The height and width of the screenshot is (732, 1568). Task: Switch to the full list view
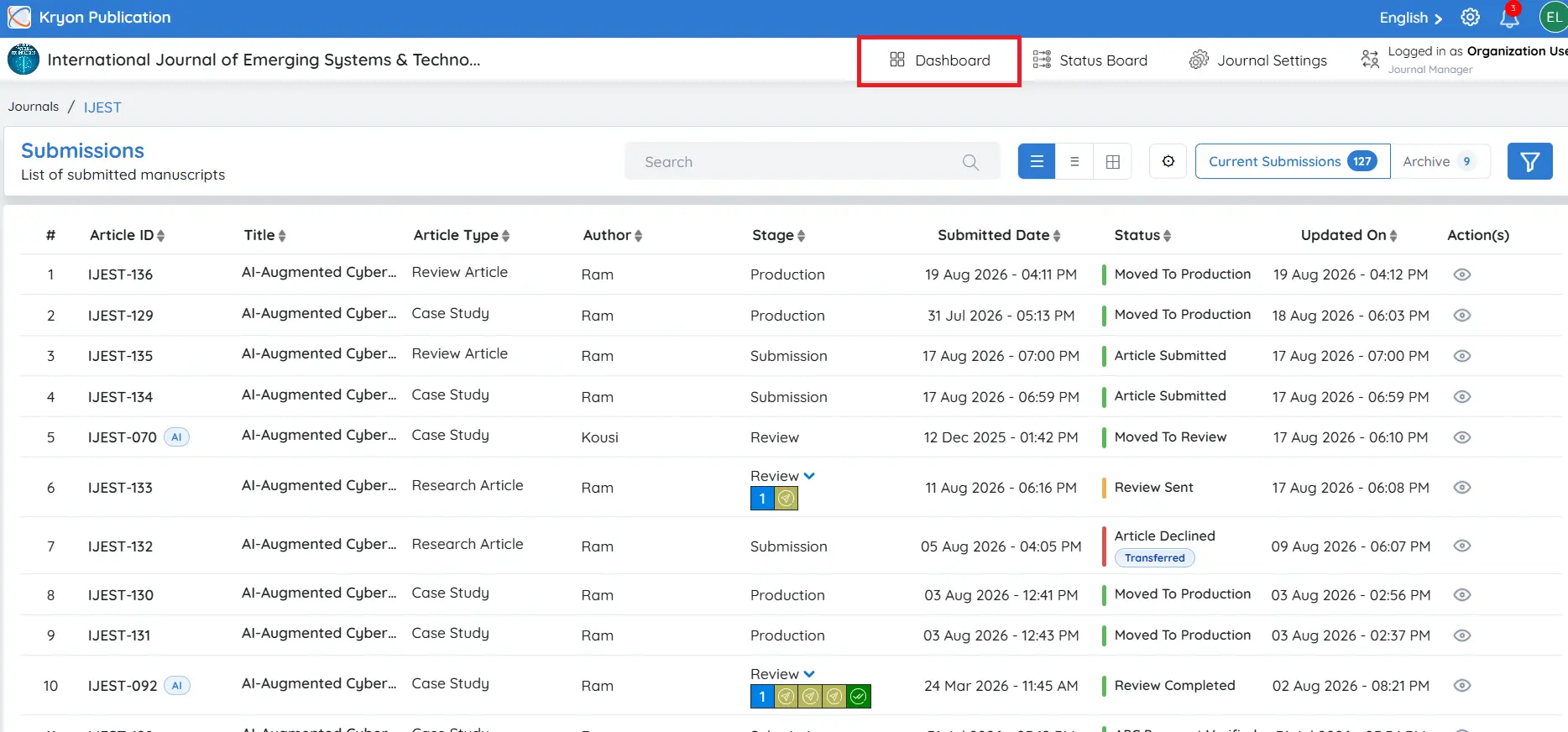(1037, 161)
